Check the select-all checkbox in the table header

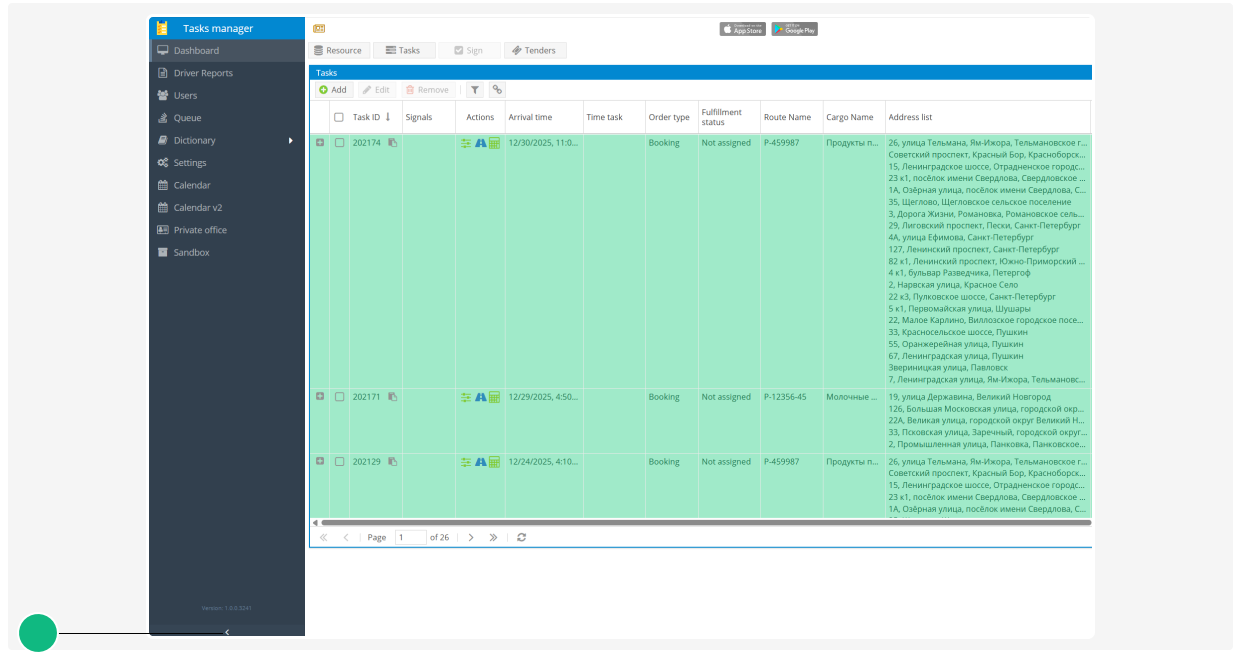click(x=340, y=116)
